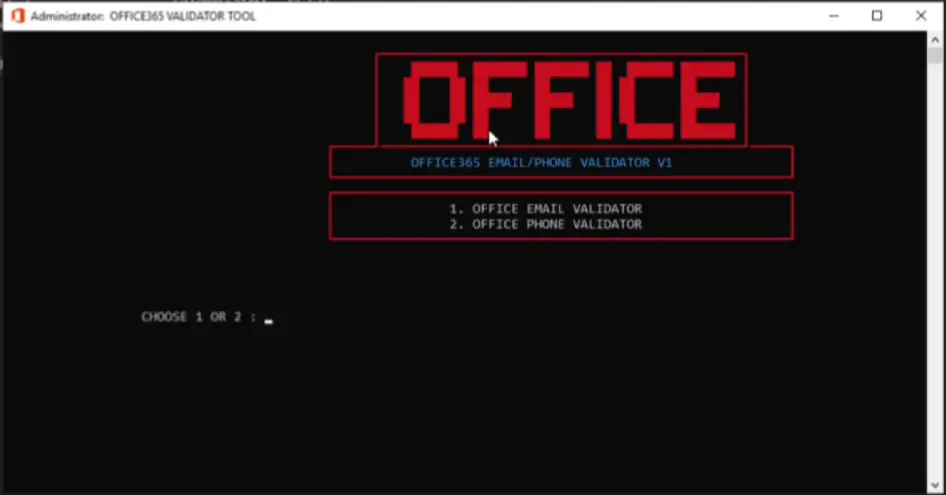Click the Office icon in title bar
Screen dimensions: 946x495
coord(18,16)
